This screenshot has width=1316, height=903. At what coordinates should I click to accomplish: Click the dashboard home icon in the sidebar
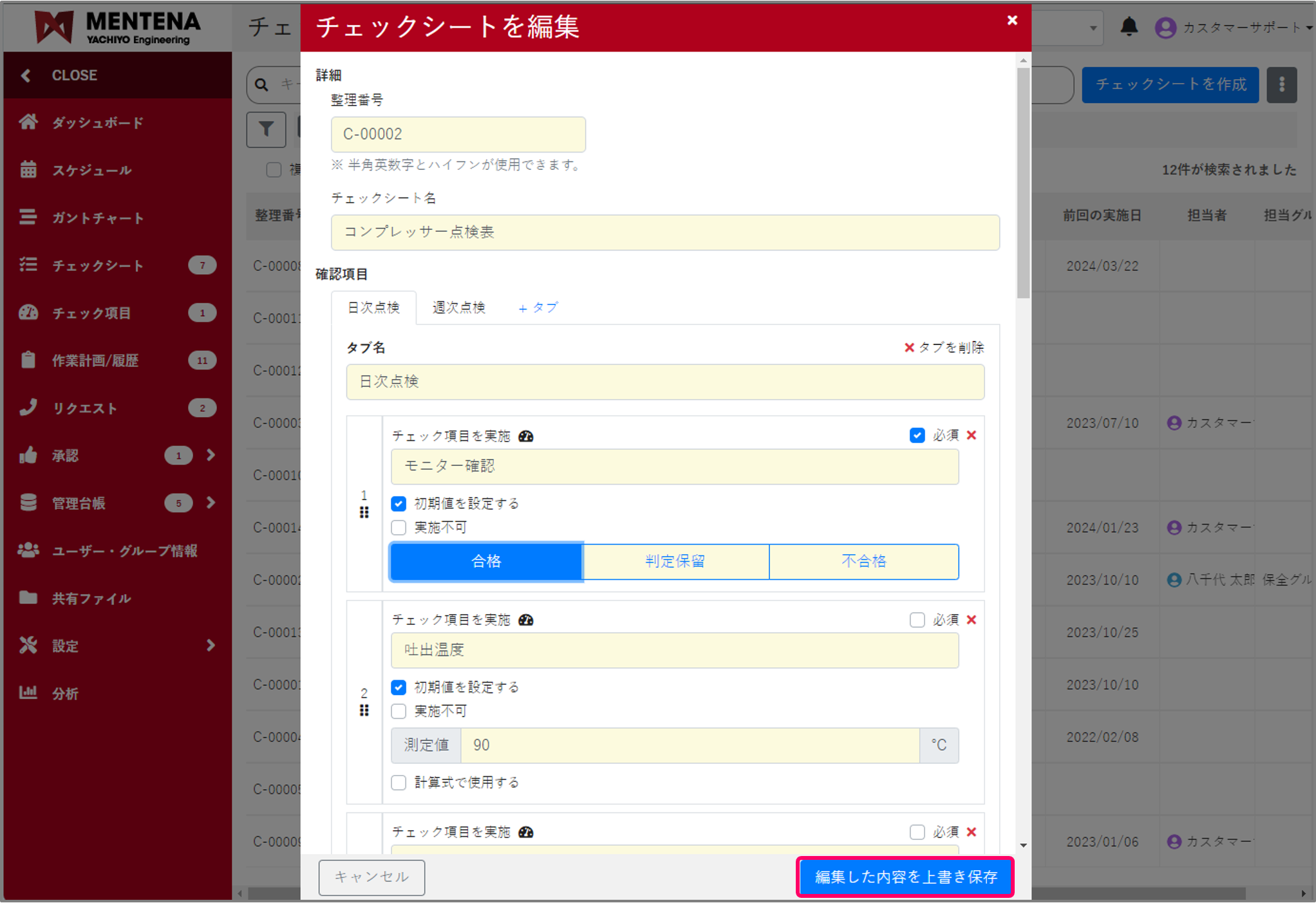tap(28, 122)
